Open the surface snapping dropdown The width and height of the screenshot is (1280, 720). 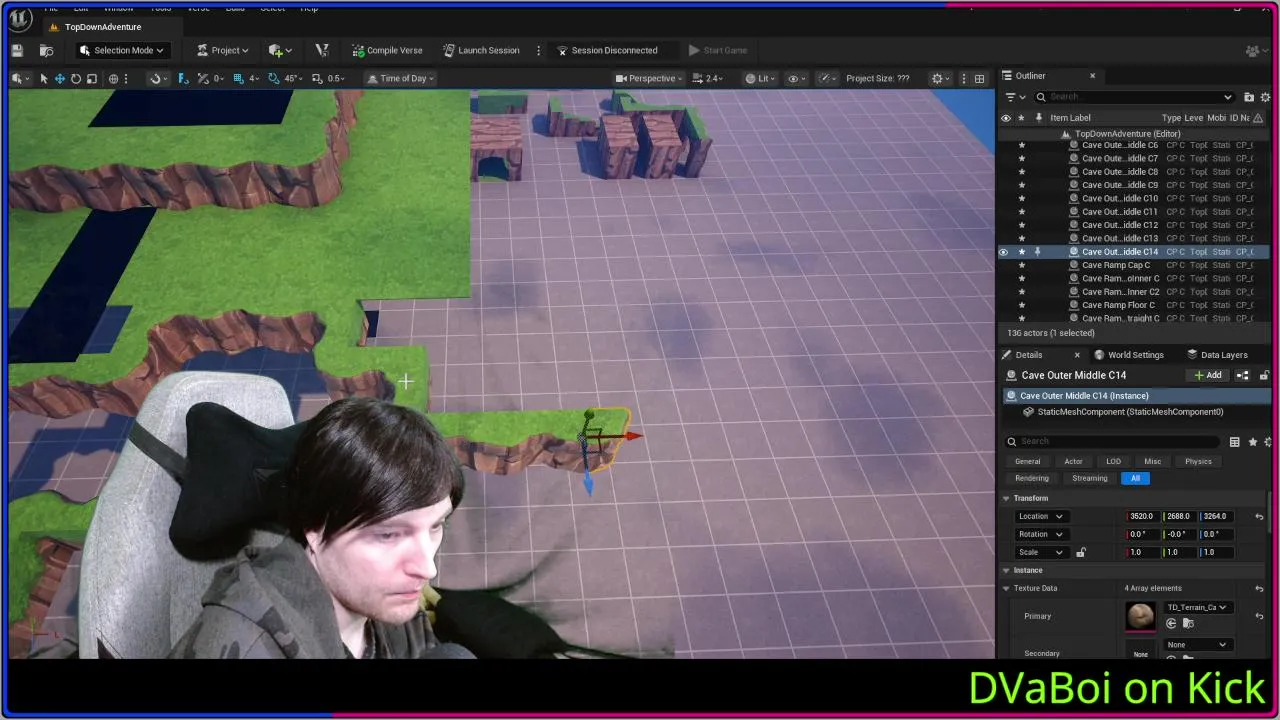click(157, 78)
